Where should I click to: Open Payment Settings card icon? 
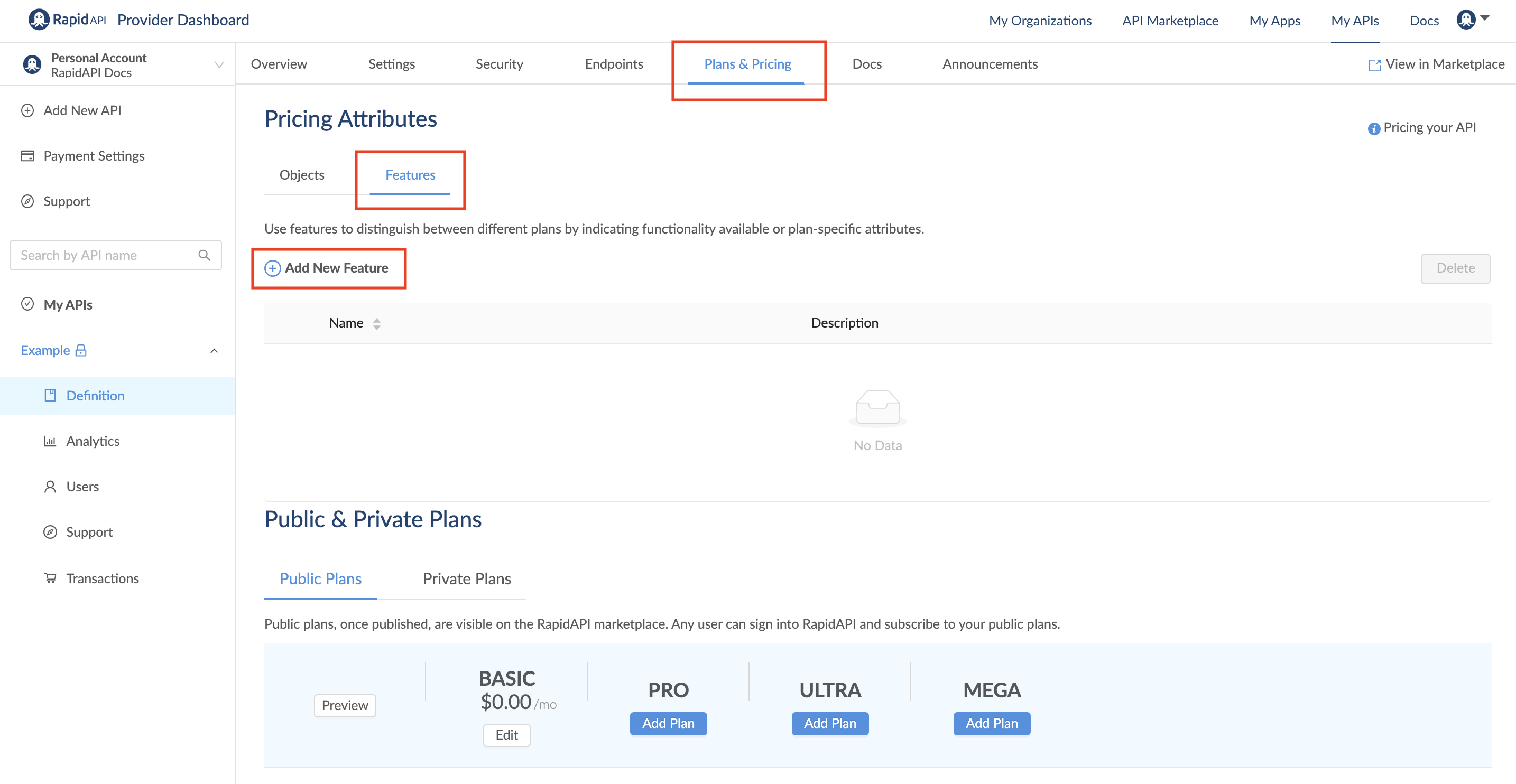tap(27, 156)
